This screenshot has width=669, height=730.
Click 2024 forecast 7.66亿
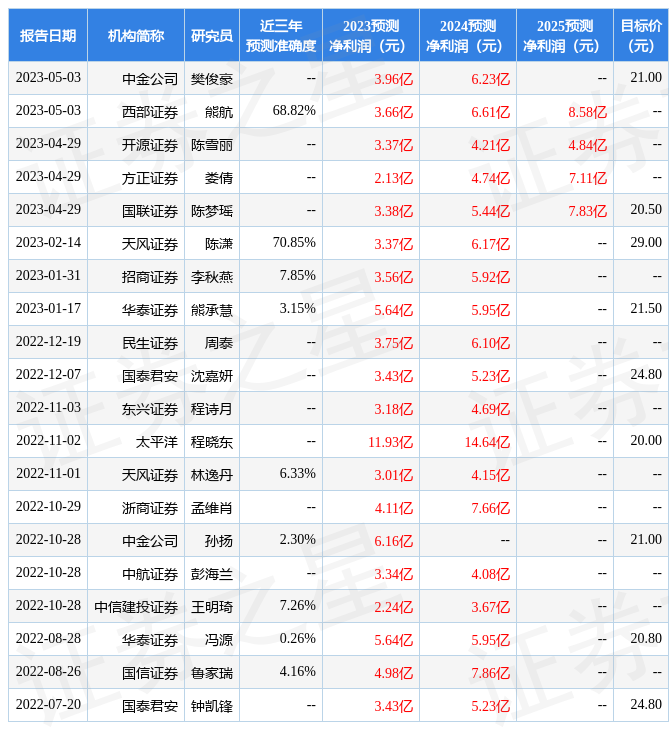[x=491, y=508]
